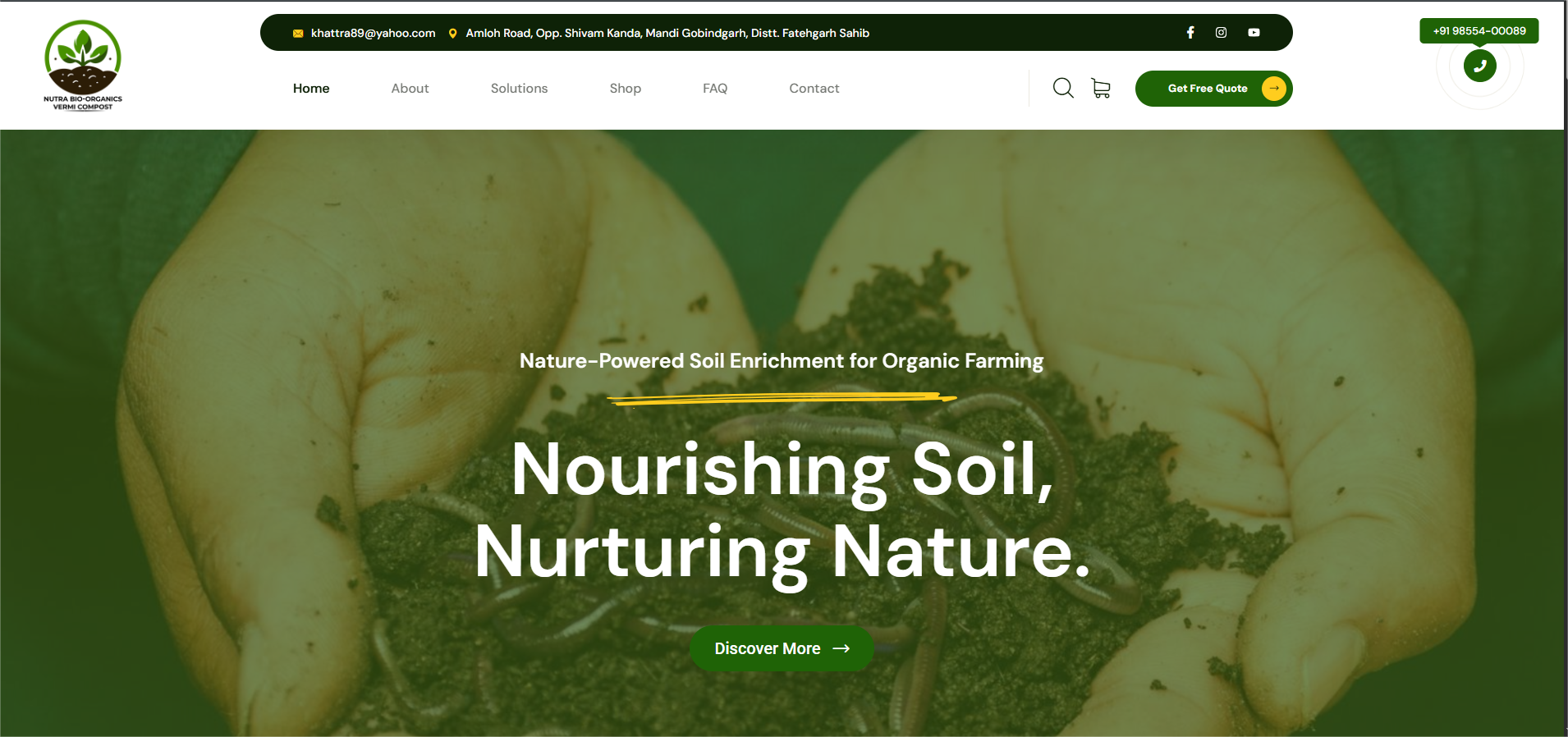1568x737 pixels.
Task: Click the yellow location pin icon
Action: tap(452, 34)
